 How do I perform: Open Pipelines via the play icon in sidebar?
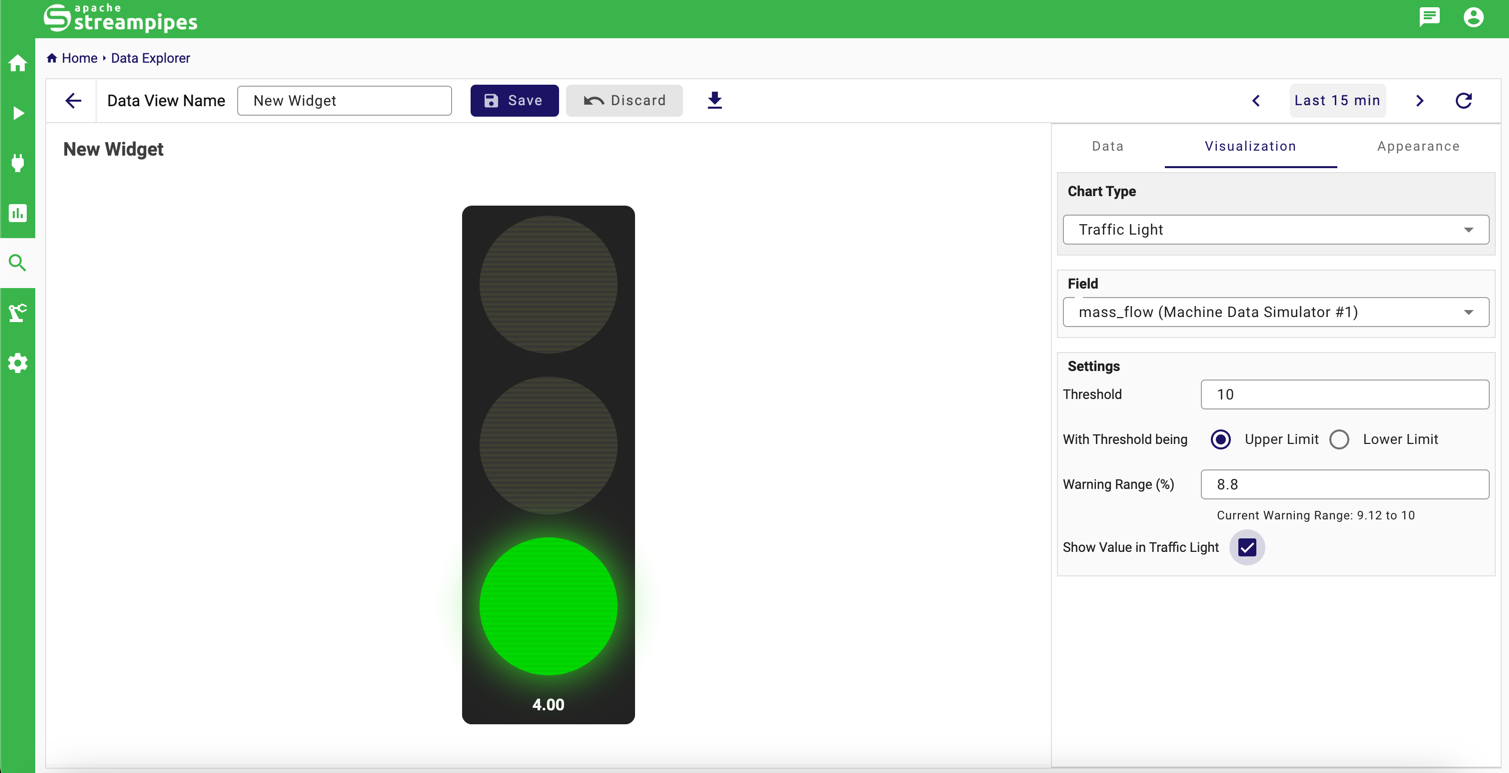coord(18,114)
